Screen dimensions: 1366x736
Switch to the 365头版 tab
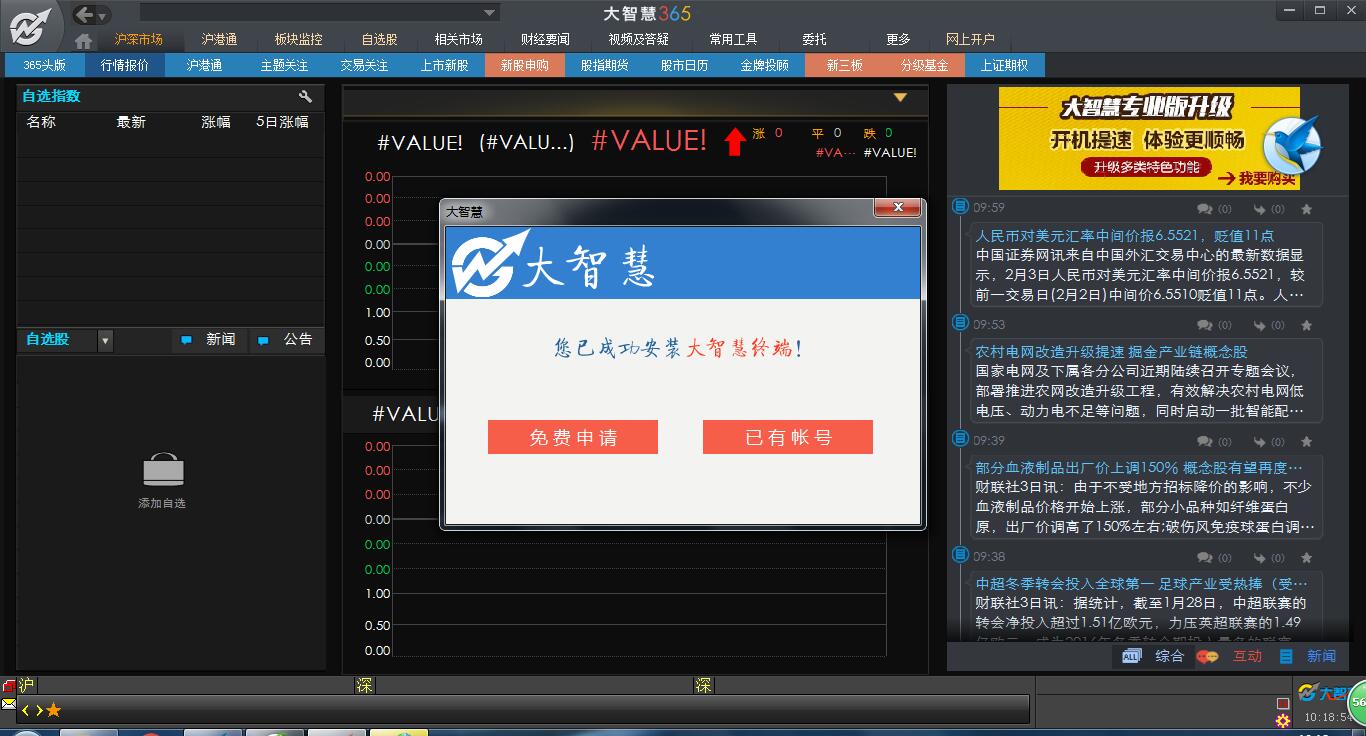click(x=44, y=65)
